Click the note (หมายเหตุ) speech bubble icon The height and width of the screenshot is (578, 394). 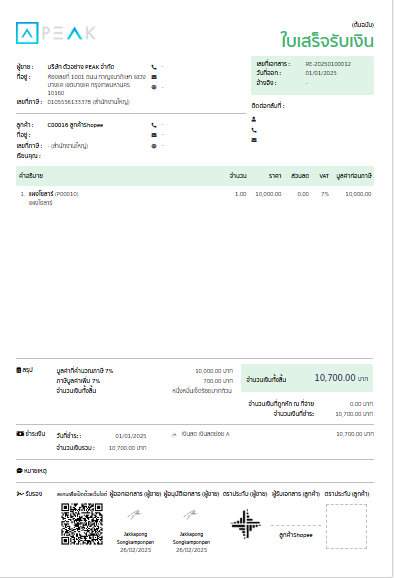point(19,471)
